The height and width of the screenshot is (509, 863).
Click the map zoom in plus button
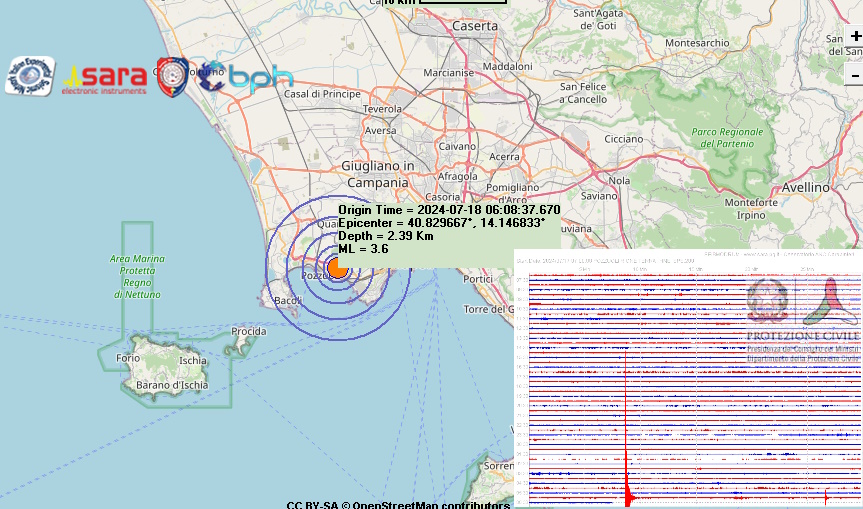pyautogui.click(x=855, y=37)
